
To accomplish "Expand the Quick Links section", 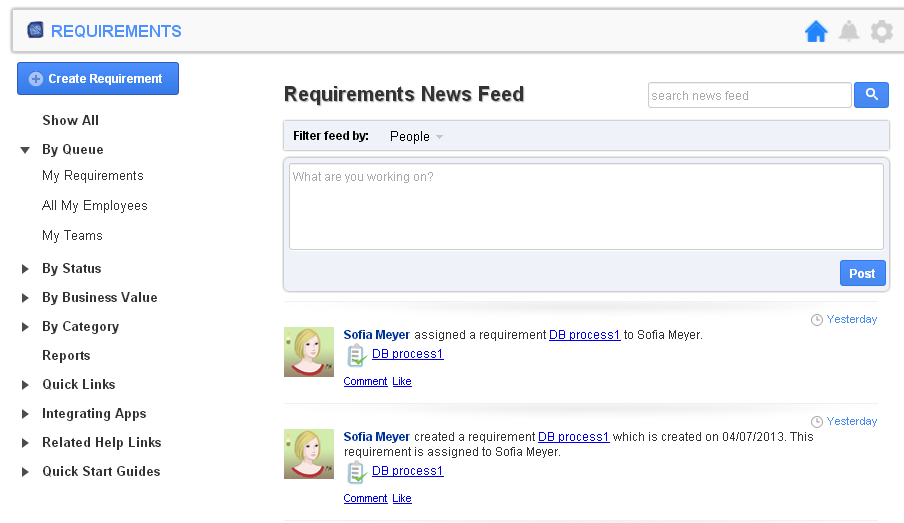I will pos(25,385).
